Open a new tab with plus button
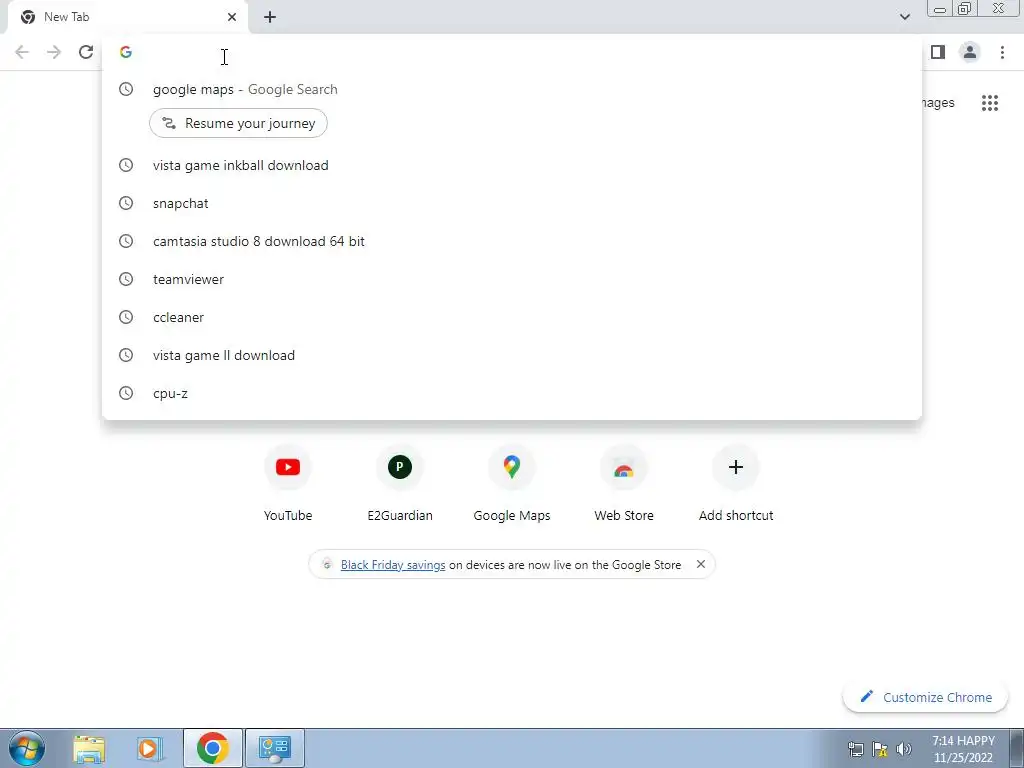This screenshot has width=1024, height=768. tap(270, 17)
